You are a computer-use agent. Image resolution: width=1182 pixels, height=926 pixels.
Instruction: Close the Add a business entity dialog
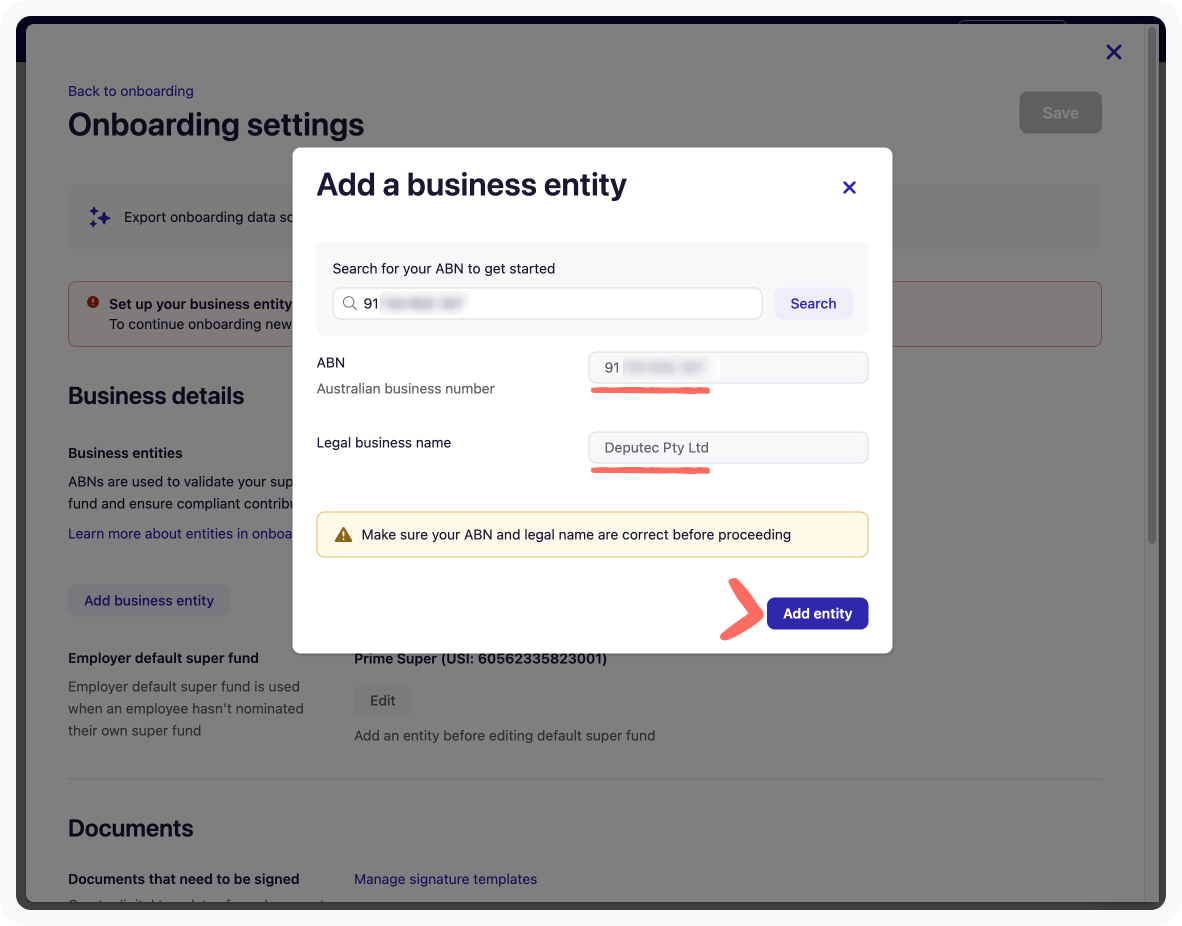click(849, 187)
